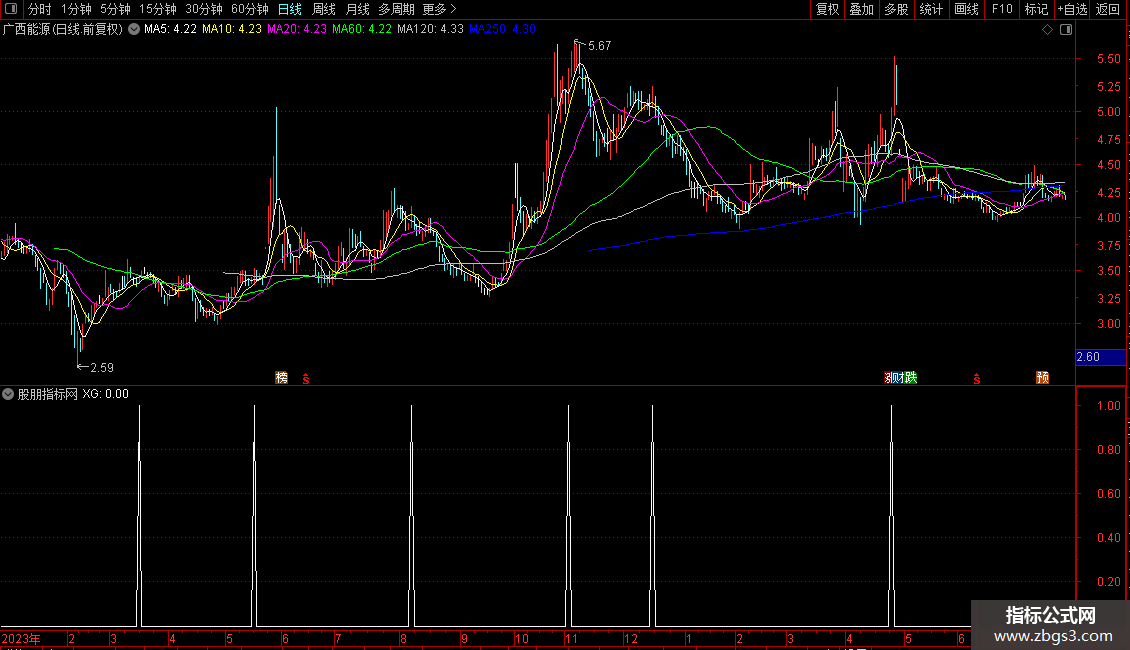Click month 11 on the time axis

pos(571,639)
